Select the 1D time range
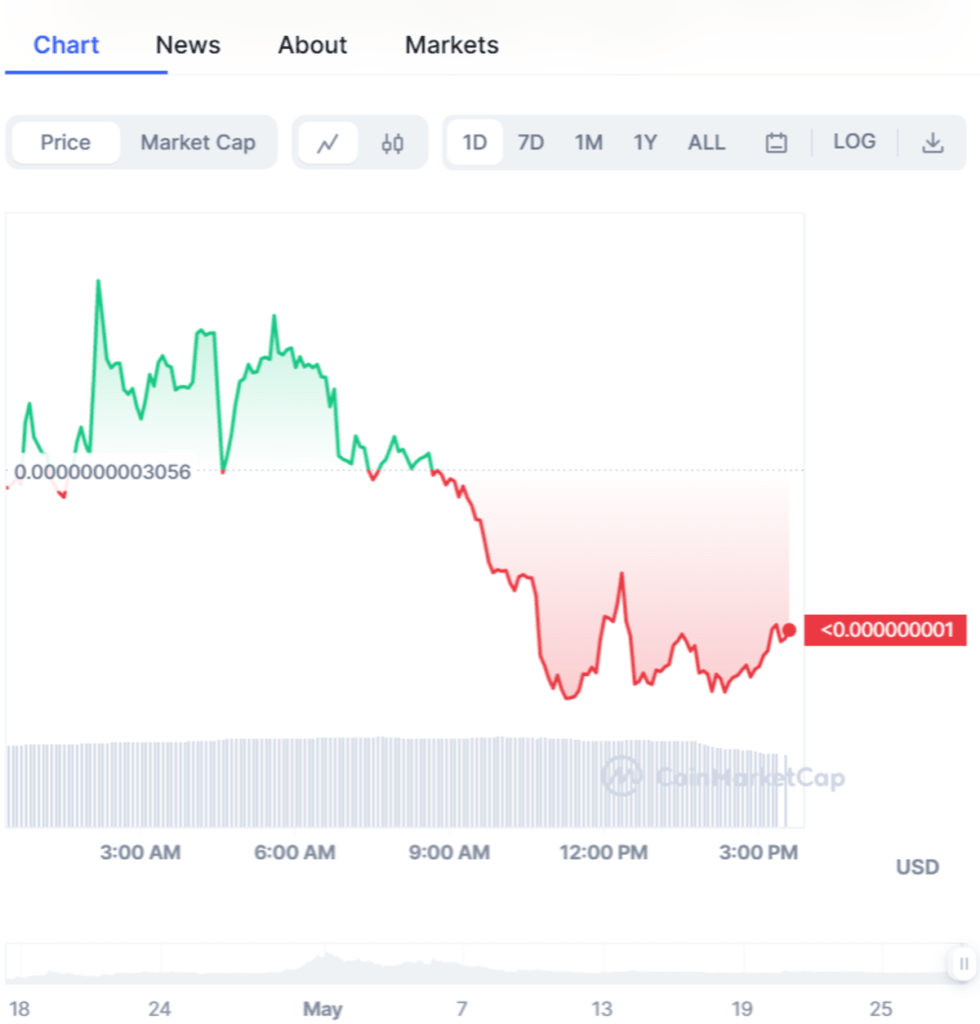The width and height of the screenshot is (980, 1024). (x=474, y=143)
